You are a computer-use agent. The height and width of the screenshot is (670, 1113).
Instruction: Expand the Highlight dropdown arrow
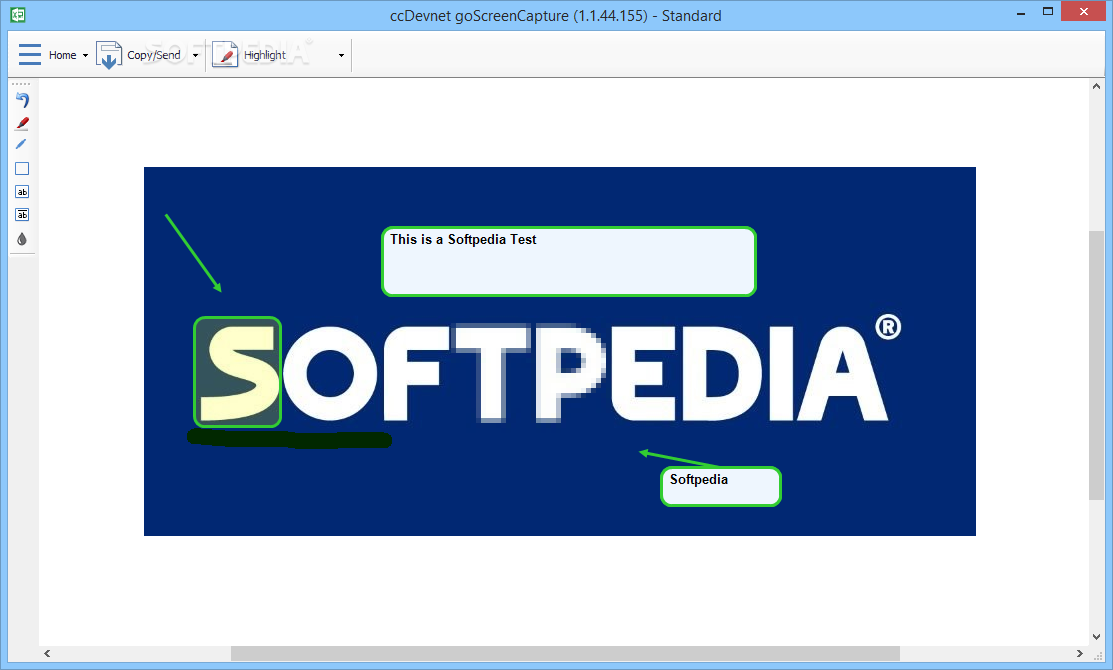pyautogui.click(x=341, y=55)
